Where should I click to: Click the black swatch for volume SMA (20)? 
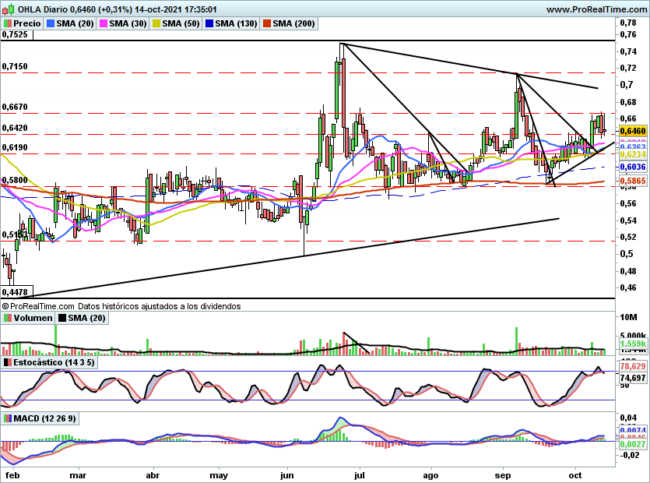pos(62,318)
